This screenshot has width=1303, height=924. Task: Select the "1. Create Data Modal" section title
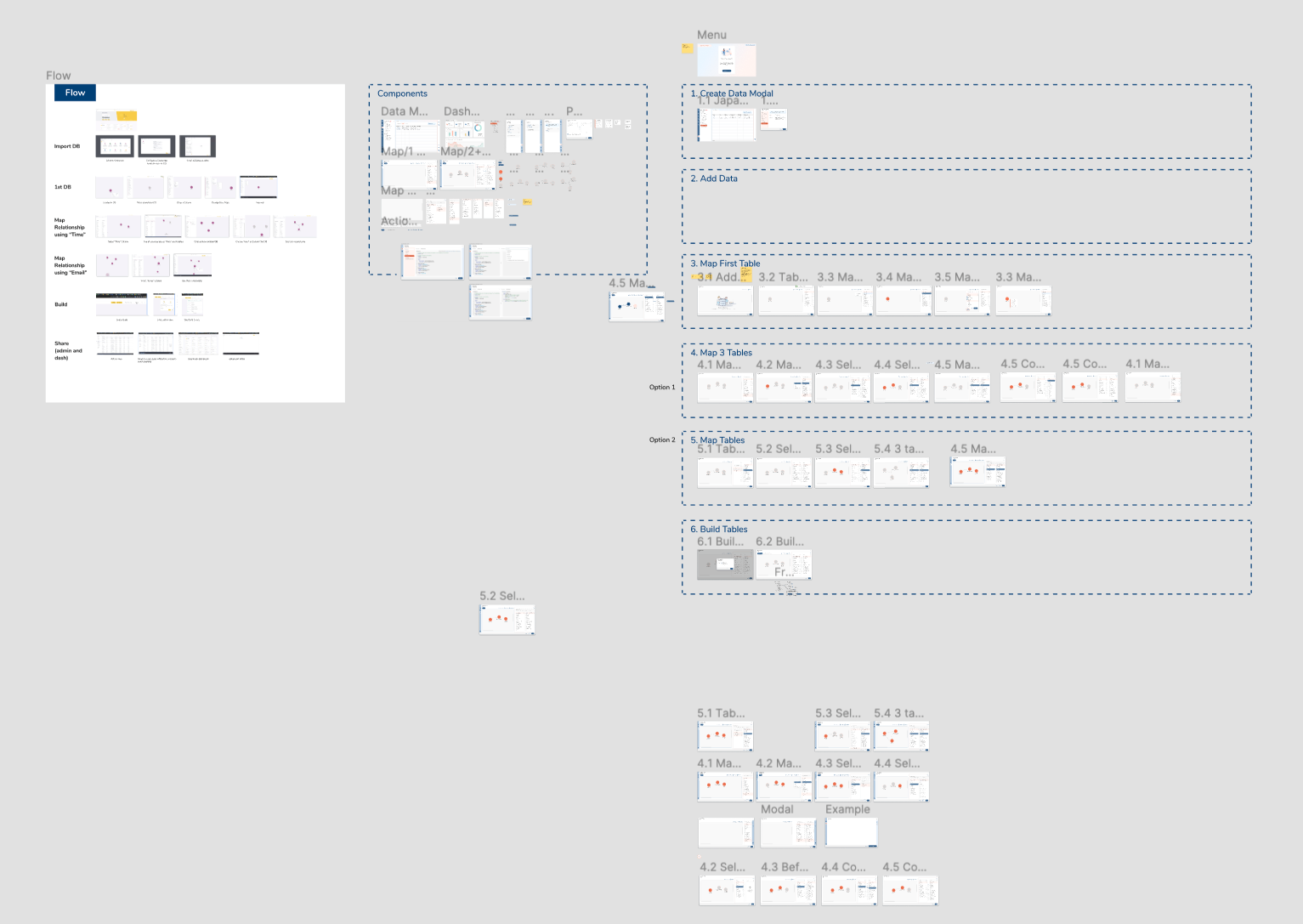coord(734,94)
